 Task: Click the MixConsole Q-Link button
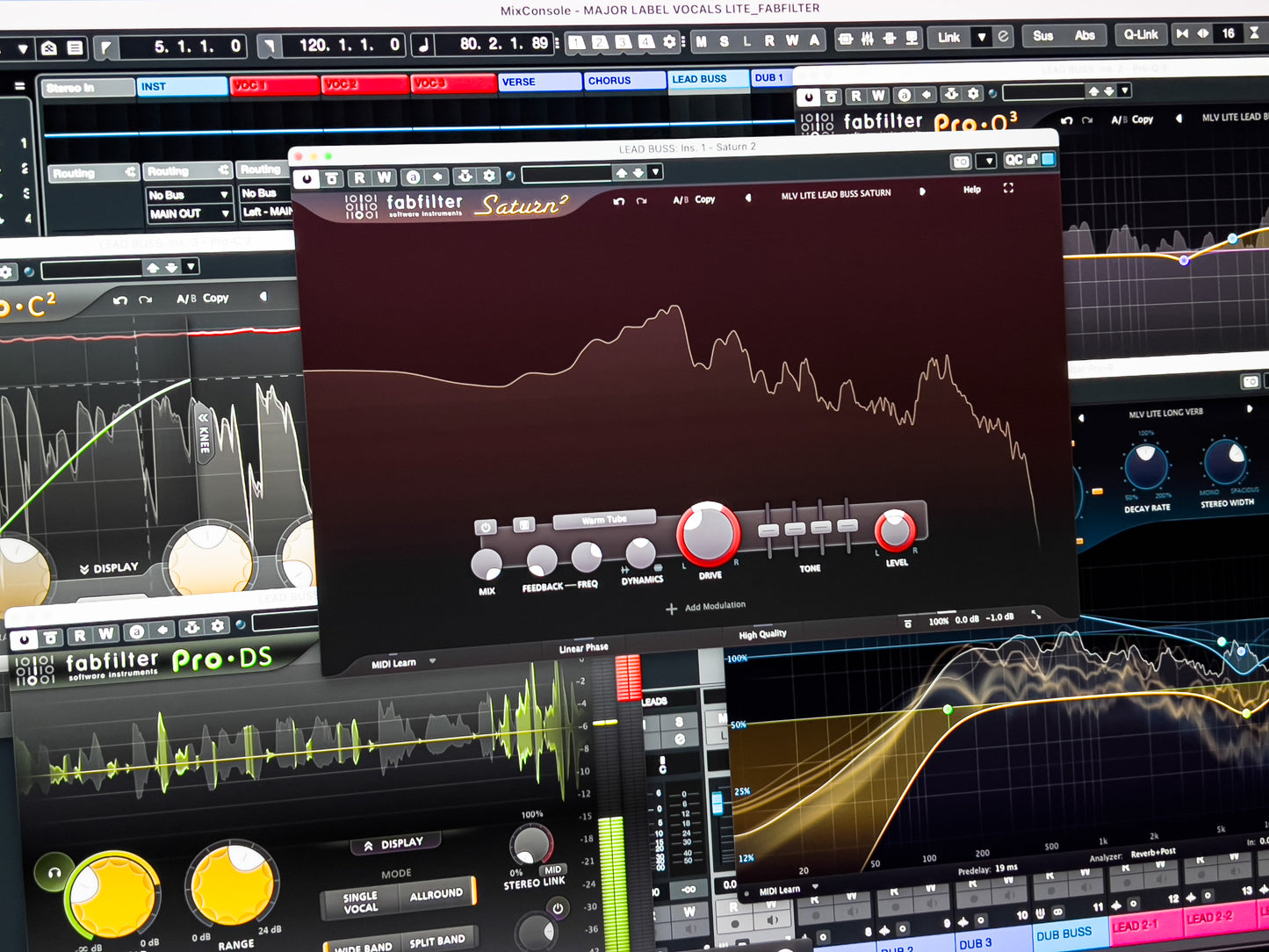point(1141,35)
